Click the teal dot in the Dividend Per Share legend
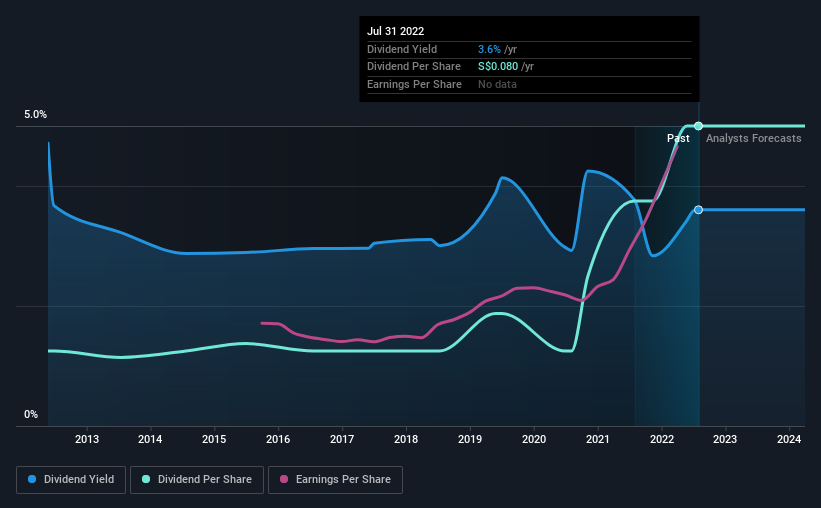 147,480
